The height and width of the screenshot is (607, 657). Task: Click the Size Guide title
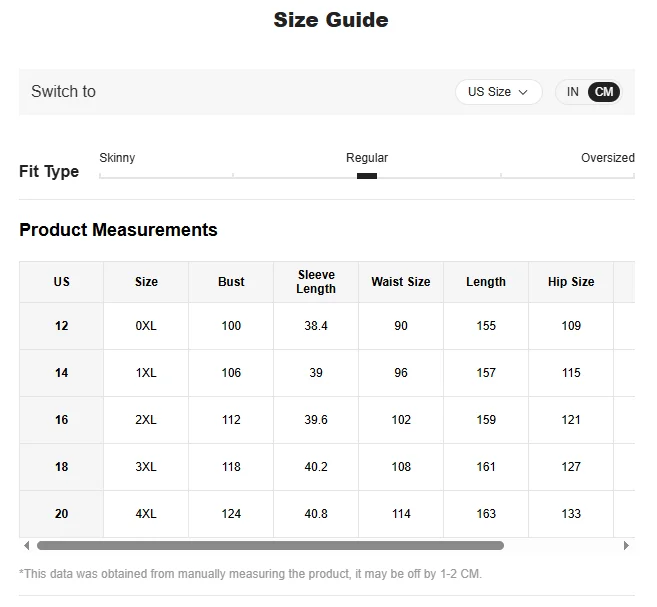coord(331,20)
